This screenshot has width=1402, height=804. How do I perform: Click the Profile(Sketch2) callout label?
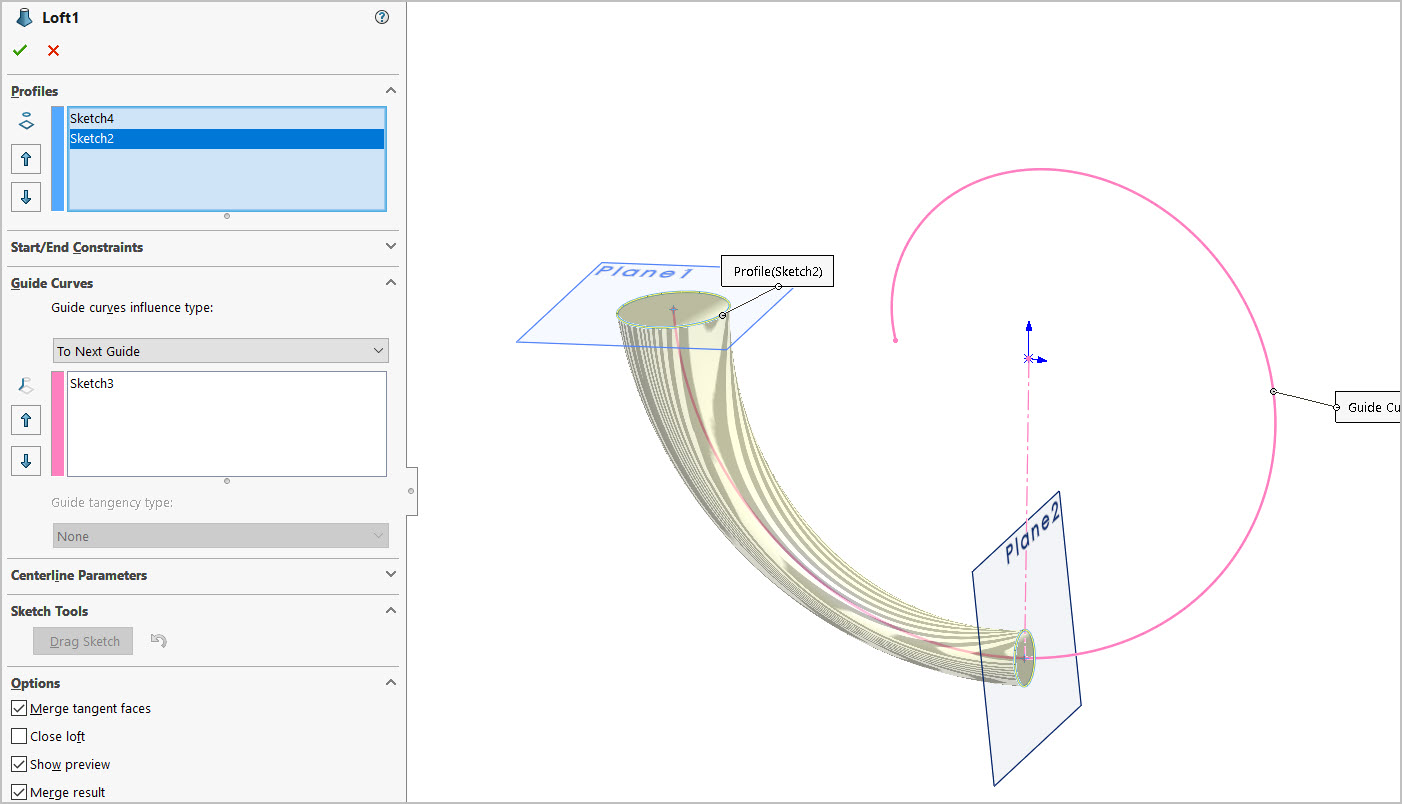point(777,271)
